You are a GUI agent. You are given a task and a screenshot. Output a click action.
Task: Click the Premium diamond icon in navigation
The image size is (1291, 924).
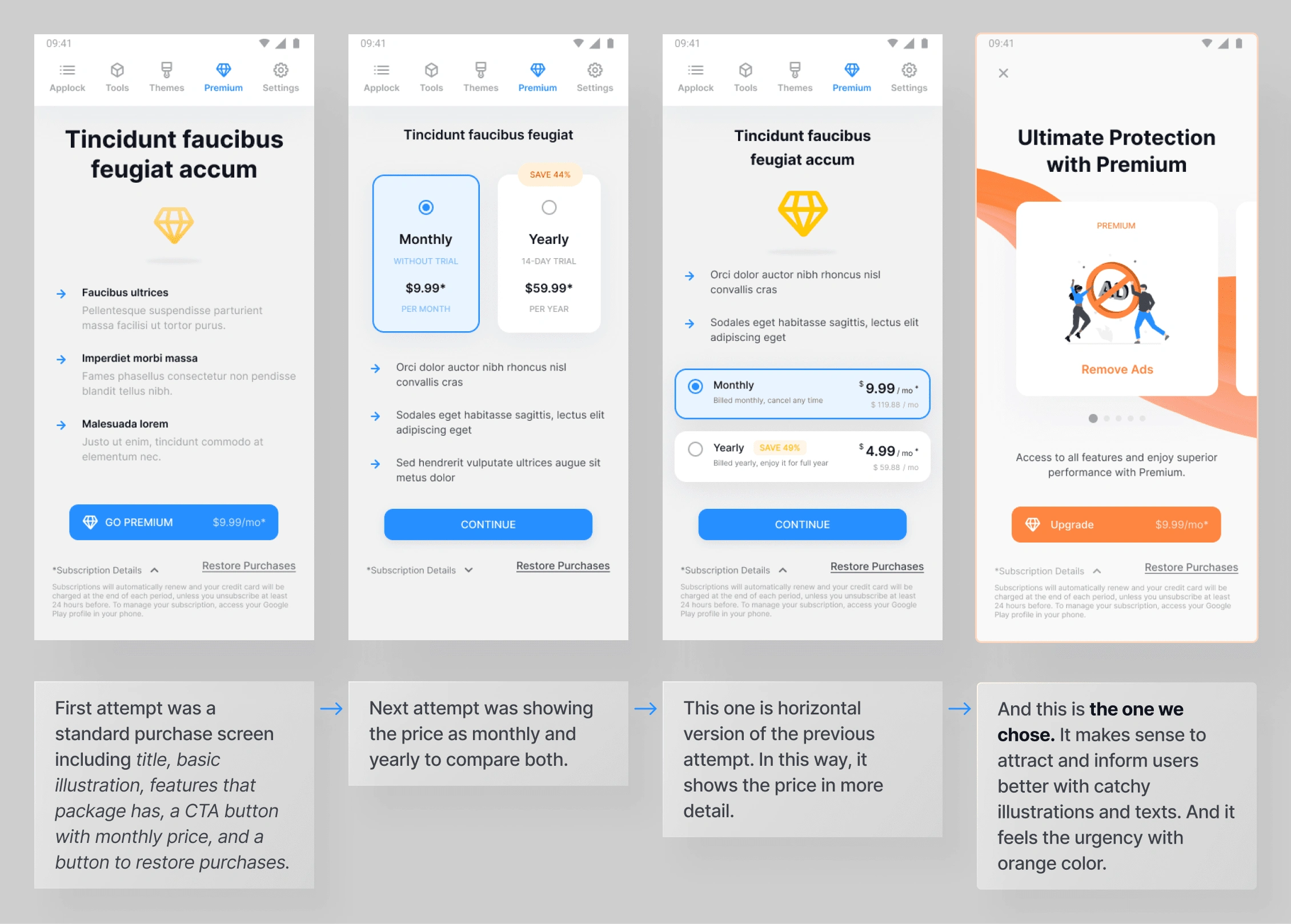tap(222, 71)
